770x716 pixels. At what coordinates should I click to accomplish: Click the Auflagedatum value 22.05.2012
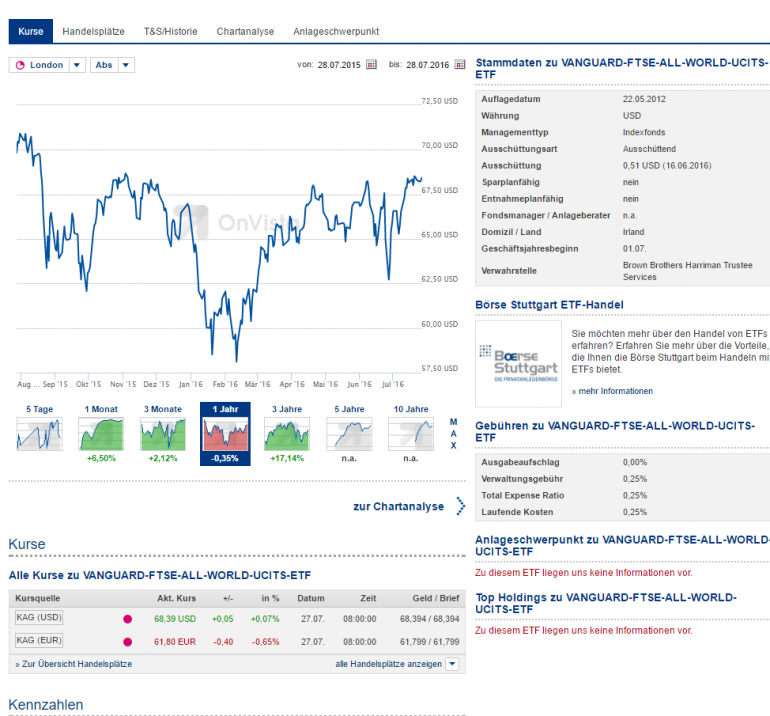click(x=644, y=99)
